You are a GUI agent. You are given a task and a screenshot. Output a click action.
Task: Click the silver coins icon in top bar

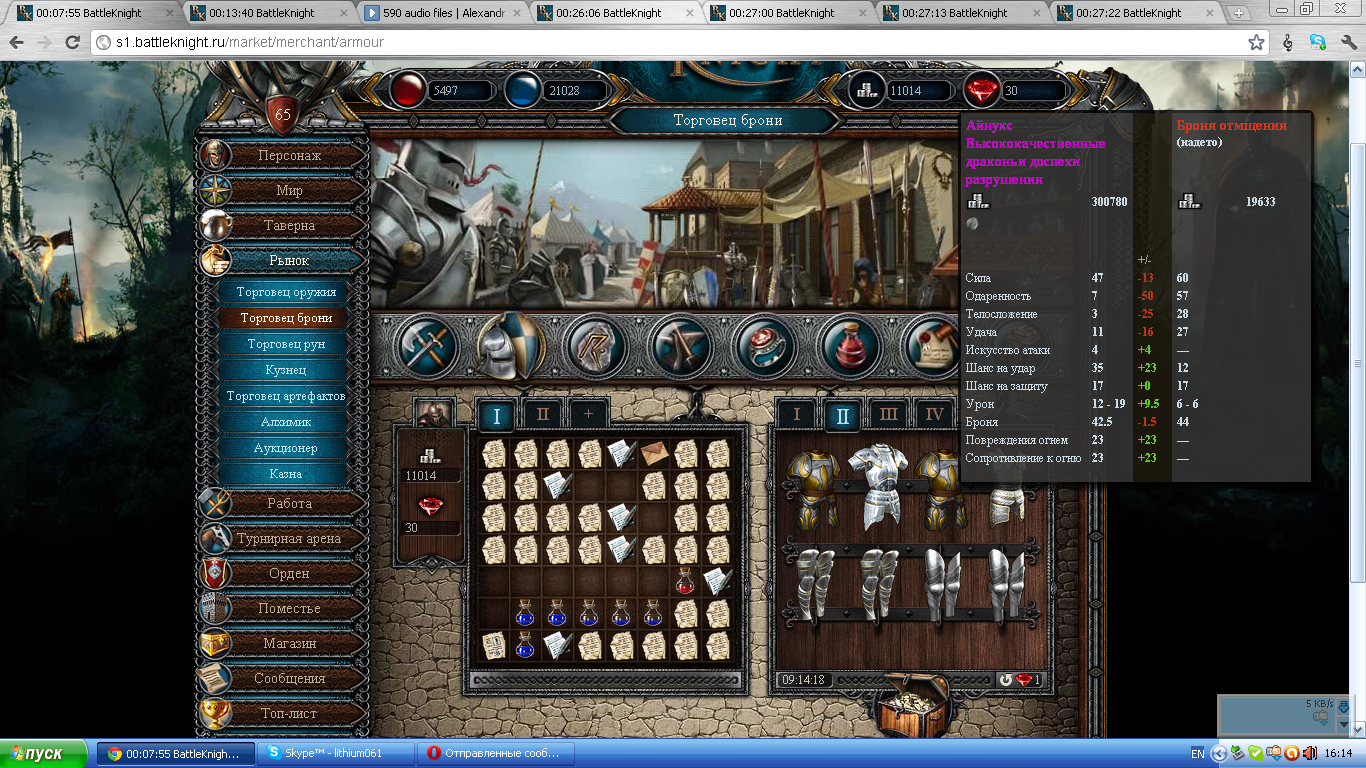pyautogui.click(x=866, y=91)
